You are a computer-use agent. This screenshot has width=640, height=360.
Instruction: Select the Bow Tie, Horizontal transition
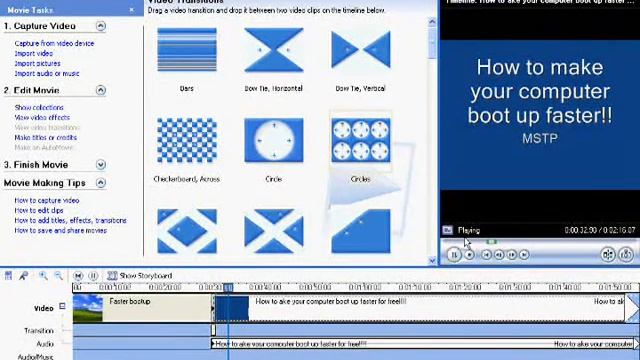(273, 50)
